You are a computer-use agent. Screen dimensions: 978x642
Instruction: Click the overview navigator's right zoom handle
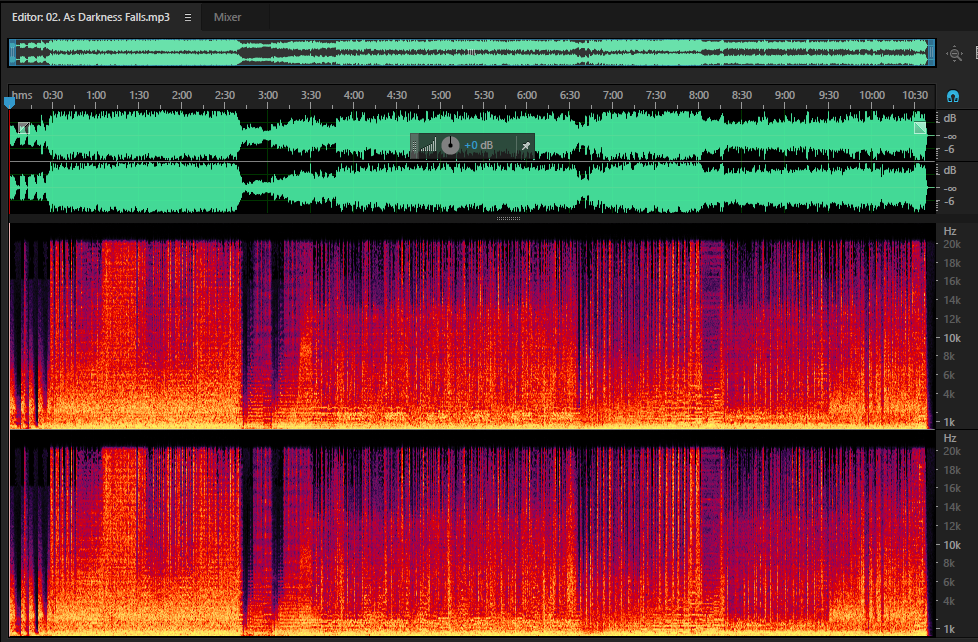pos(931,53)
